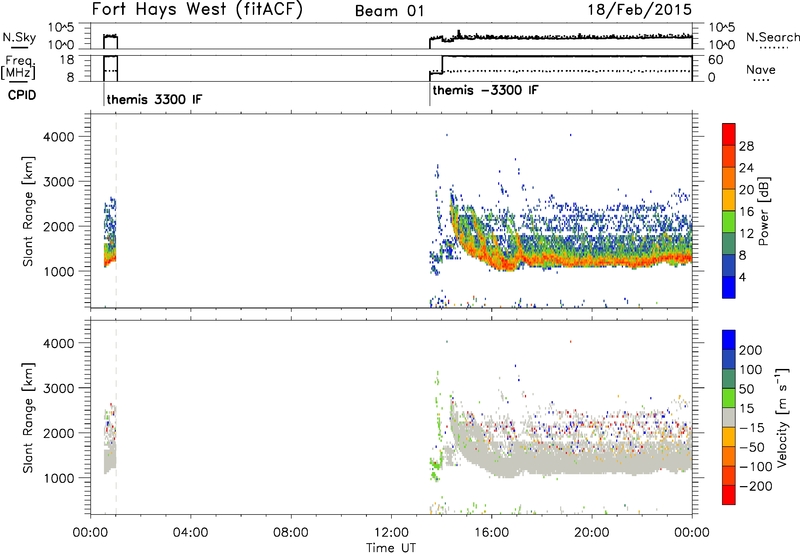Viewport: 800px width, 554px height.
Task: Click the 'Velocity [m s-1]' colorbar label
Action: 783,417
